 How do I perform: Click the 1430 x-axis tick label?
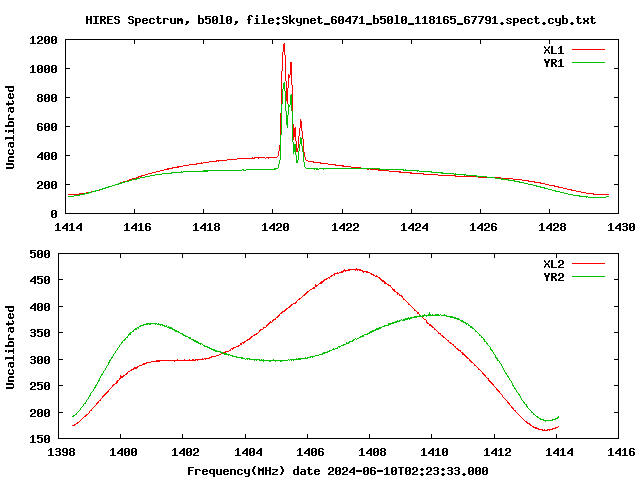[621, 227]
